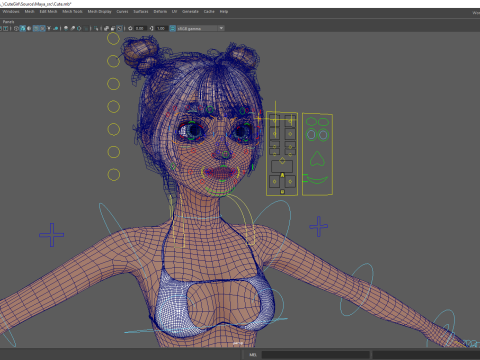The image size is (480, 360).
Task: Click the Exposure value field 0.00
Action: [140, 28]
